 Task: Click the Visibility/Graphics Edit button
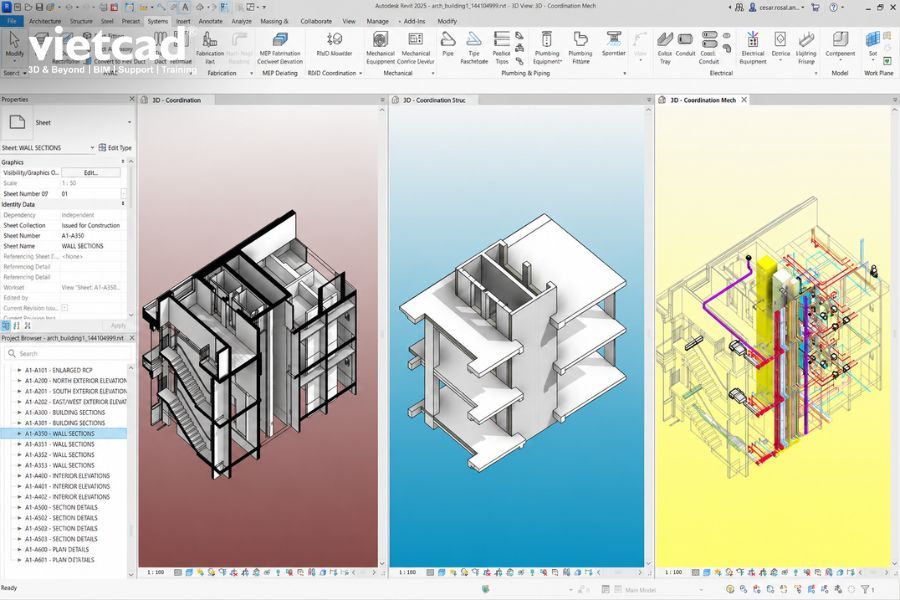[x=91, y=172]
